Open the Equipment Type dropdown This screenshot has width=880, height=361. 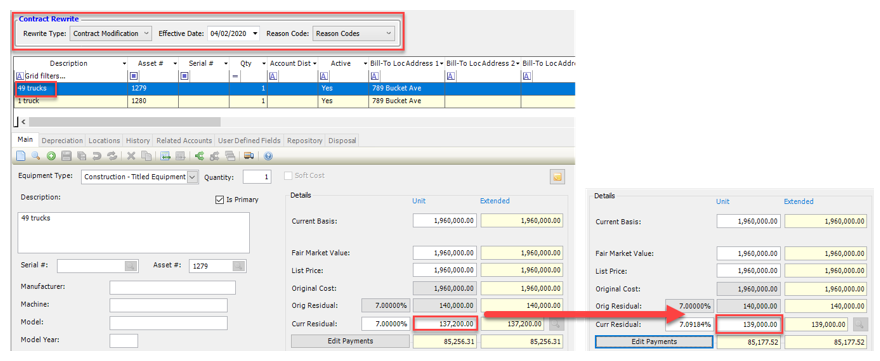pos(193,177)
